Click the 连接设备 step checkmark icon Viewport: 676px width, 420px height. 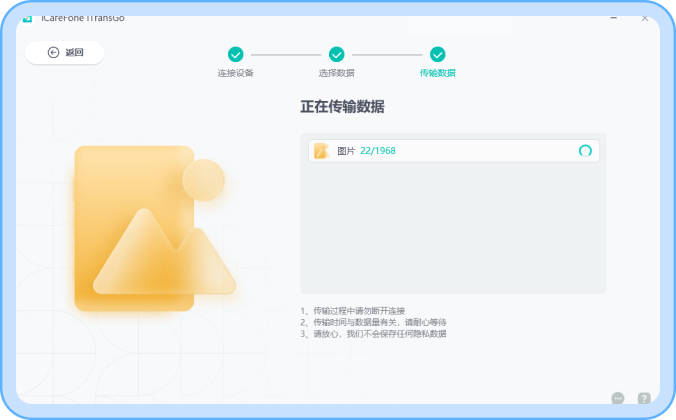coord(235,54)
